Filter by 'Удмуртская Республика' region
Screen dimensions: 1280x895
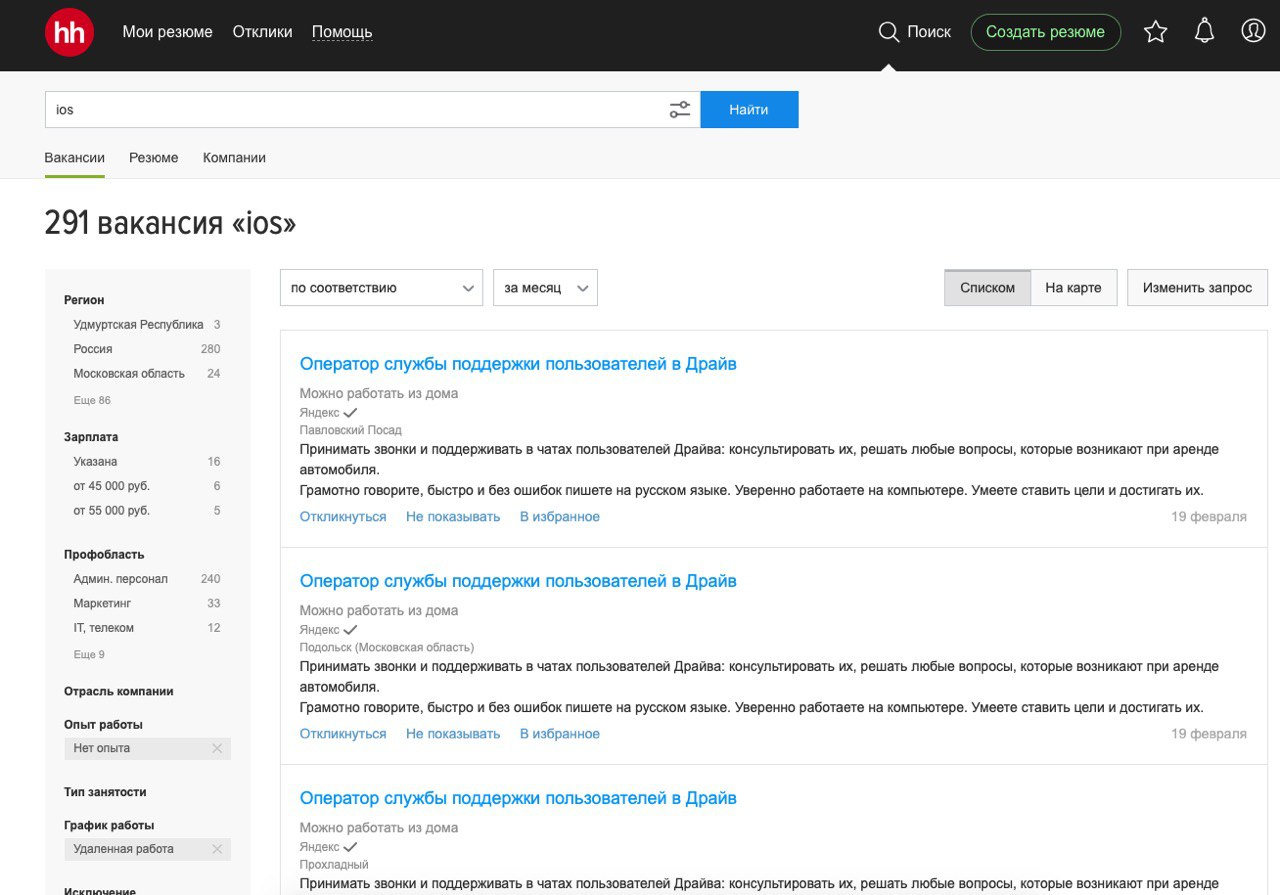point(138,325)
